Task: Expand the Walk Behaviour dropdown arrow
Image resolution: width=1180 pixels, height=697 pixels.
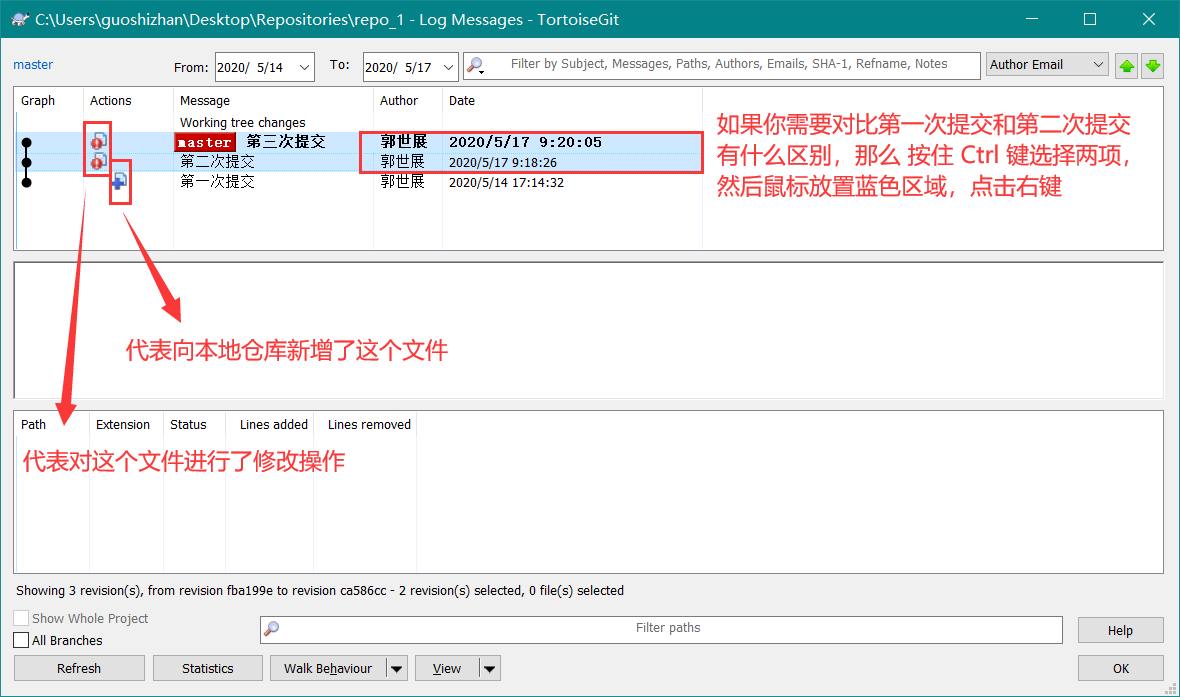Action: pos(397,669)
